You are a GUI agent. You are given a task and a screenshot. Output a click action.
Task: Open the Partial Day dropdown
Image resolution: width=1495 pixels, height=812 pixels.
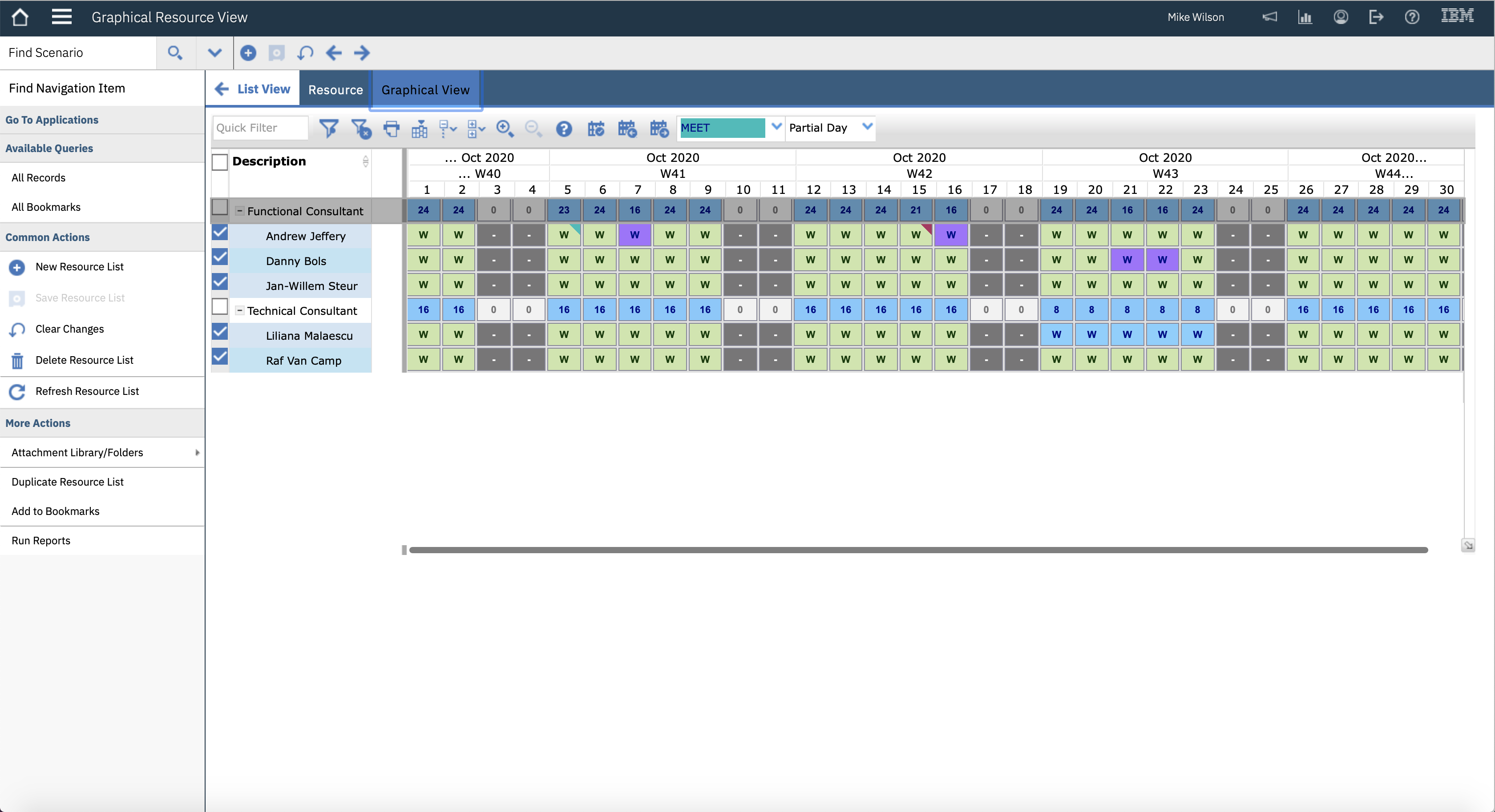pyautogui.click(x=867, y=127)
